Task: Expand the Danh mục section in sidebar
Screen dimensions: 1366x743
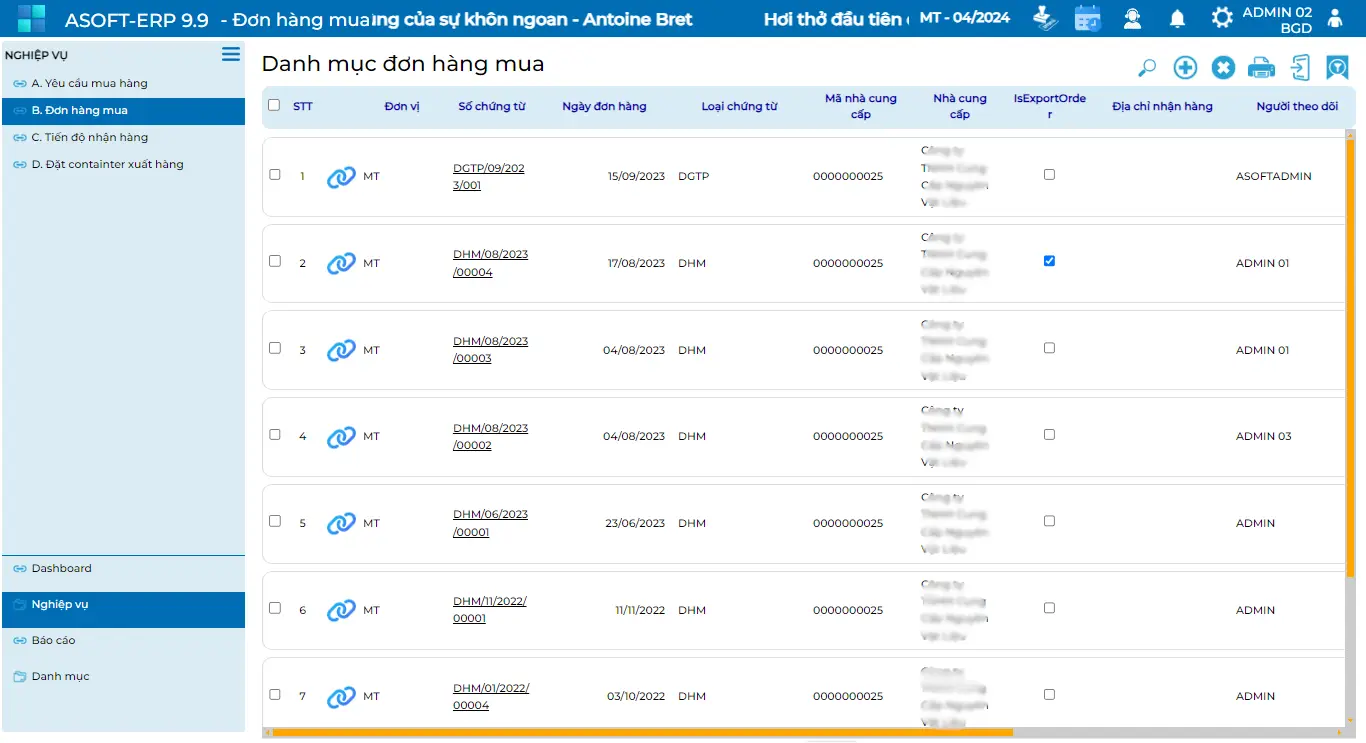Action: point(60,677)
